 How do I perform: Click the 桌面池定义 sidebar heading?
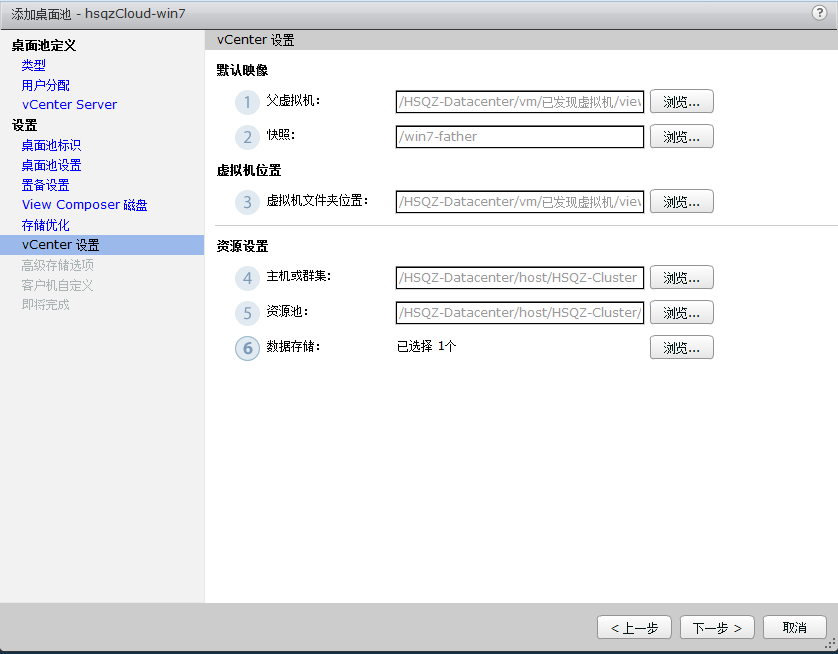pos(44,45)
